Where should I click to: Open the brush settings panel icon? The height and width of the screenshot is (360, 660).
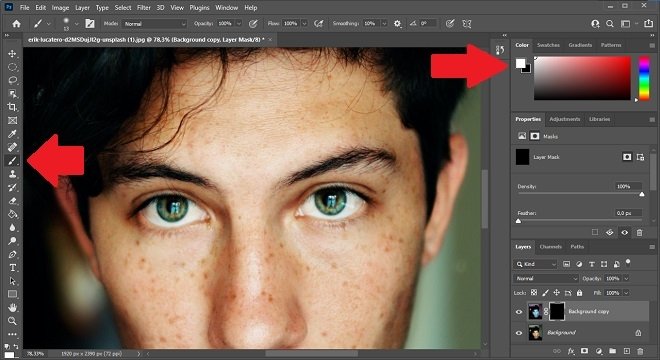pyautogui.click(x=90, y=24)
